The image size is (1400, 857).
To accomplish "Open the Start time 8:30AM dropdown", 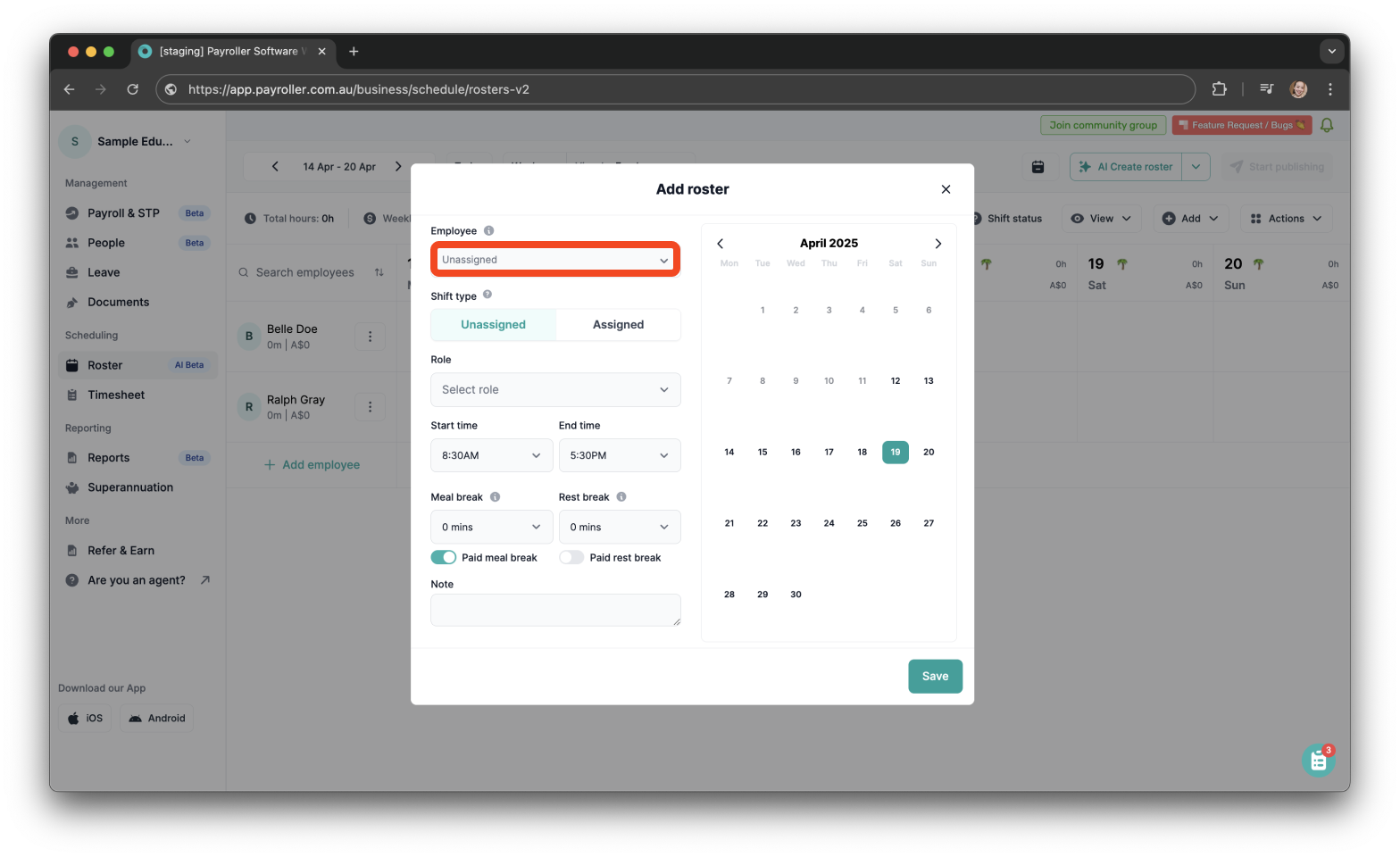I will (x=491, y=455).
